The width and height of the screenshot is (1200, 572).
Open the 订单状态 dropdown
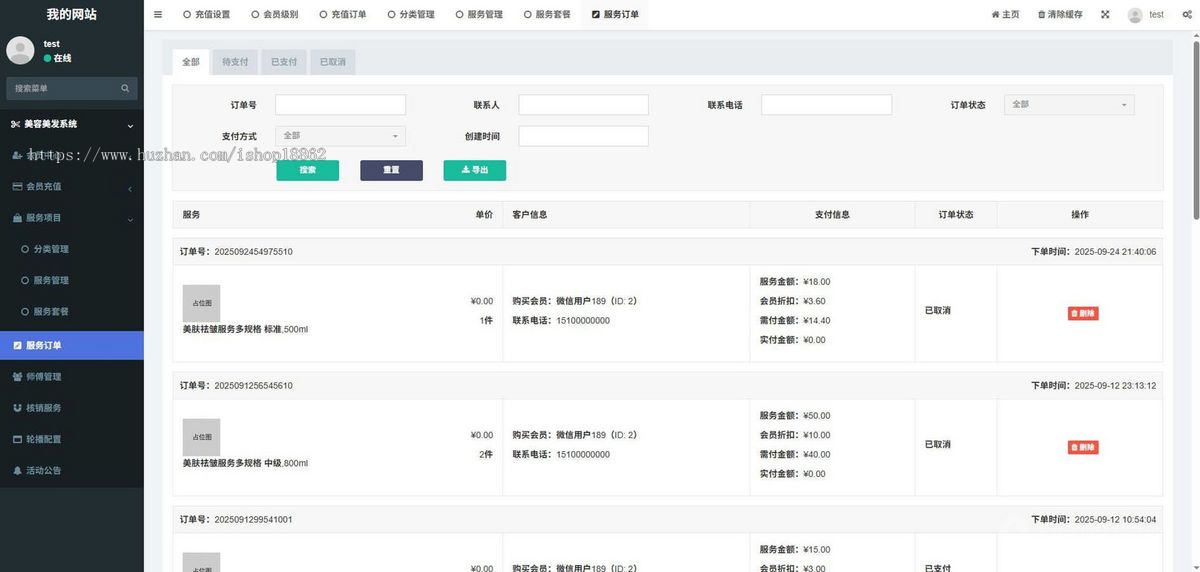pos(1069,104)
